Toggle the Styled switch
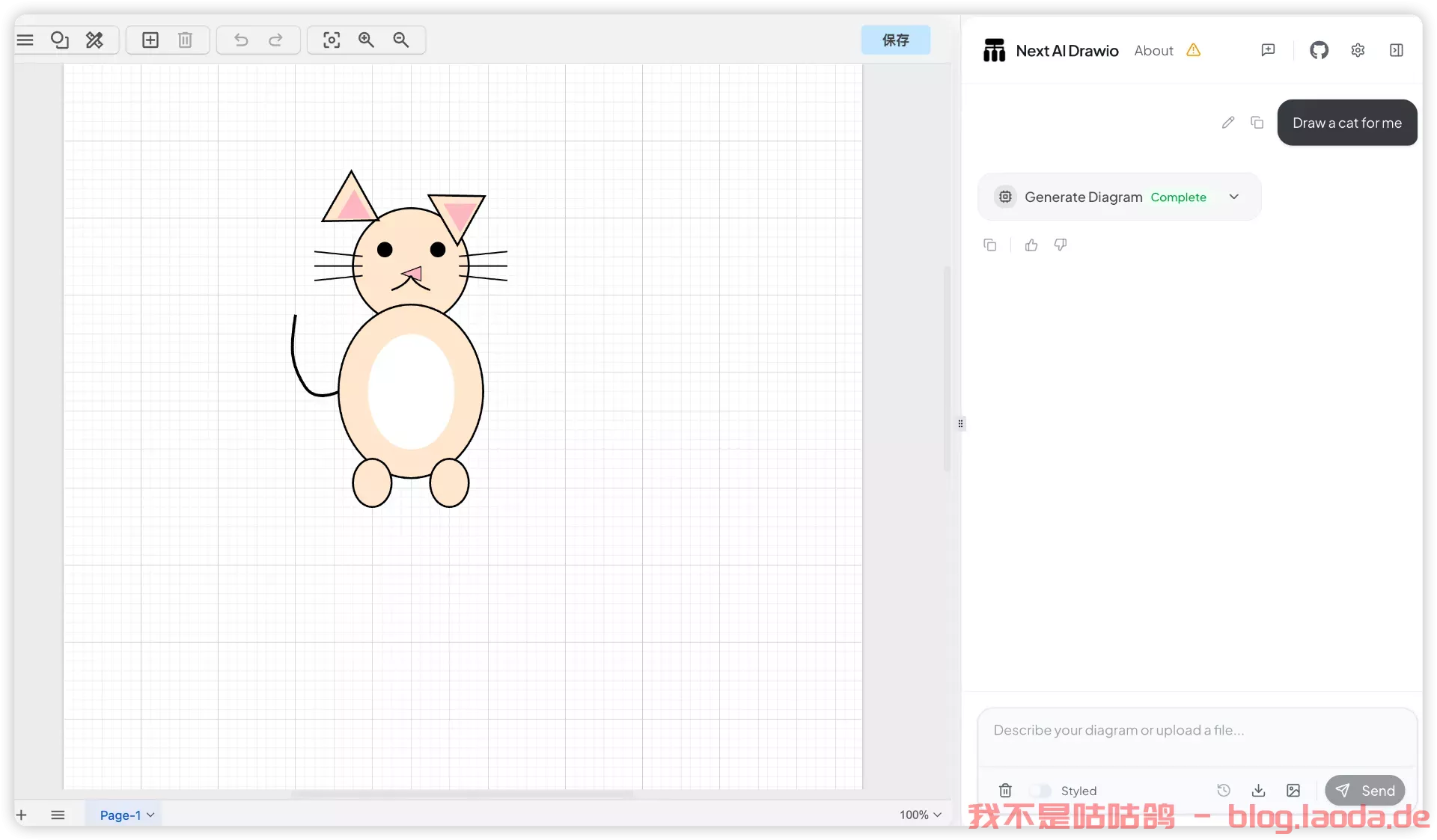Image resolution: width=1437 pixels, height=840 pixels. point(1040,791)
